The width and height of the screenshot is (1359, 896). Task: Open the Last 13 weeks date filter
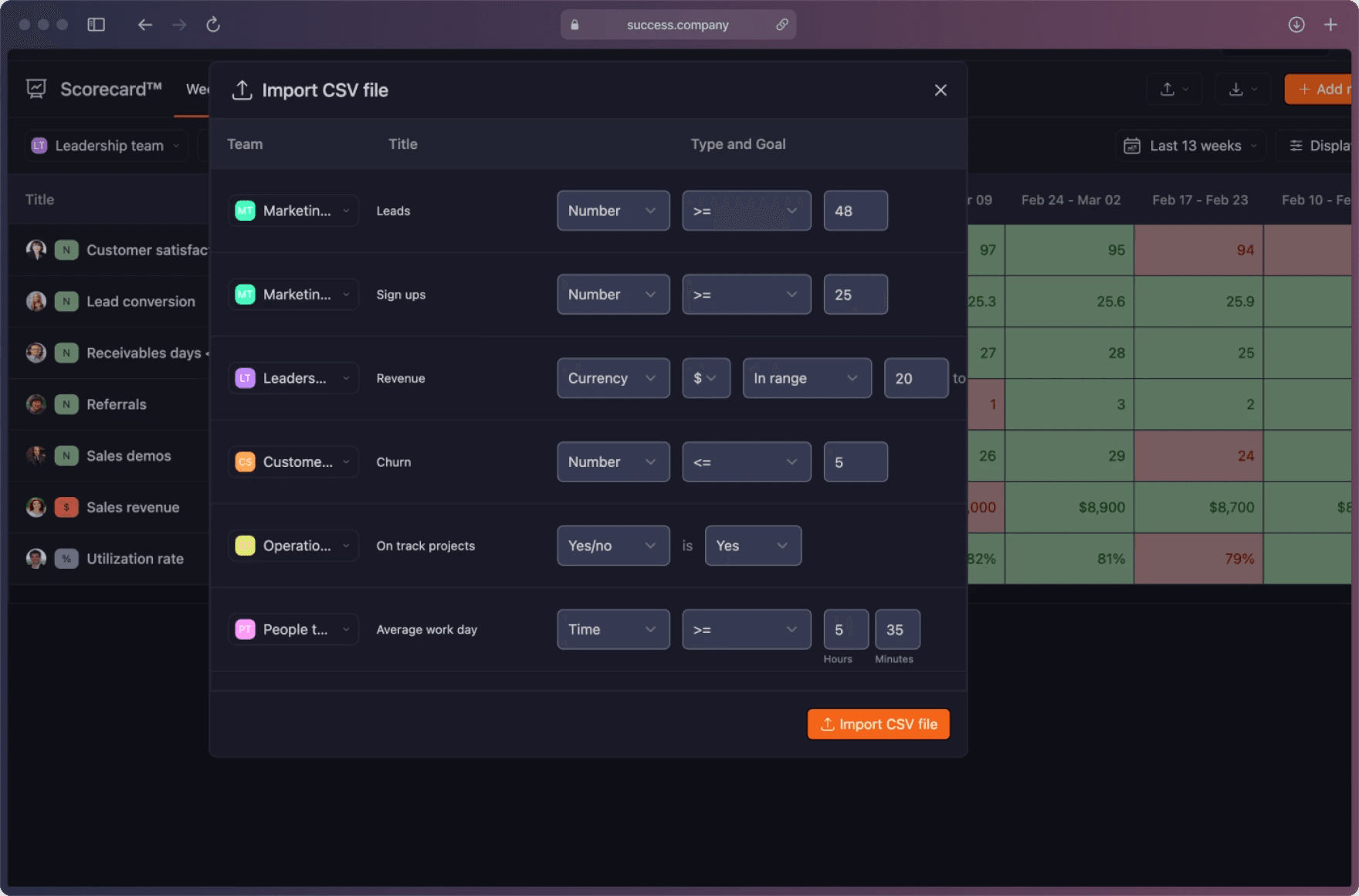click(1190, 146)
